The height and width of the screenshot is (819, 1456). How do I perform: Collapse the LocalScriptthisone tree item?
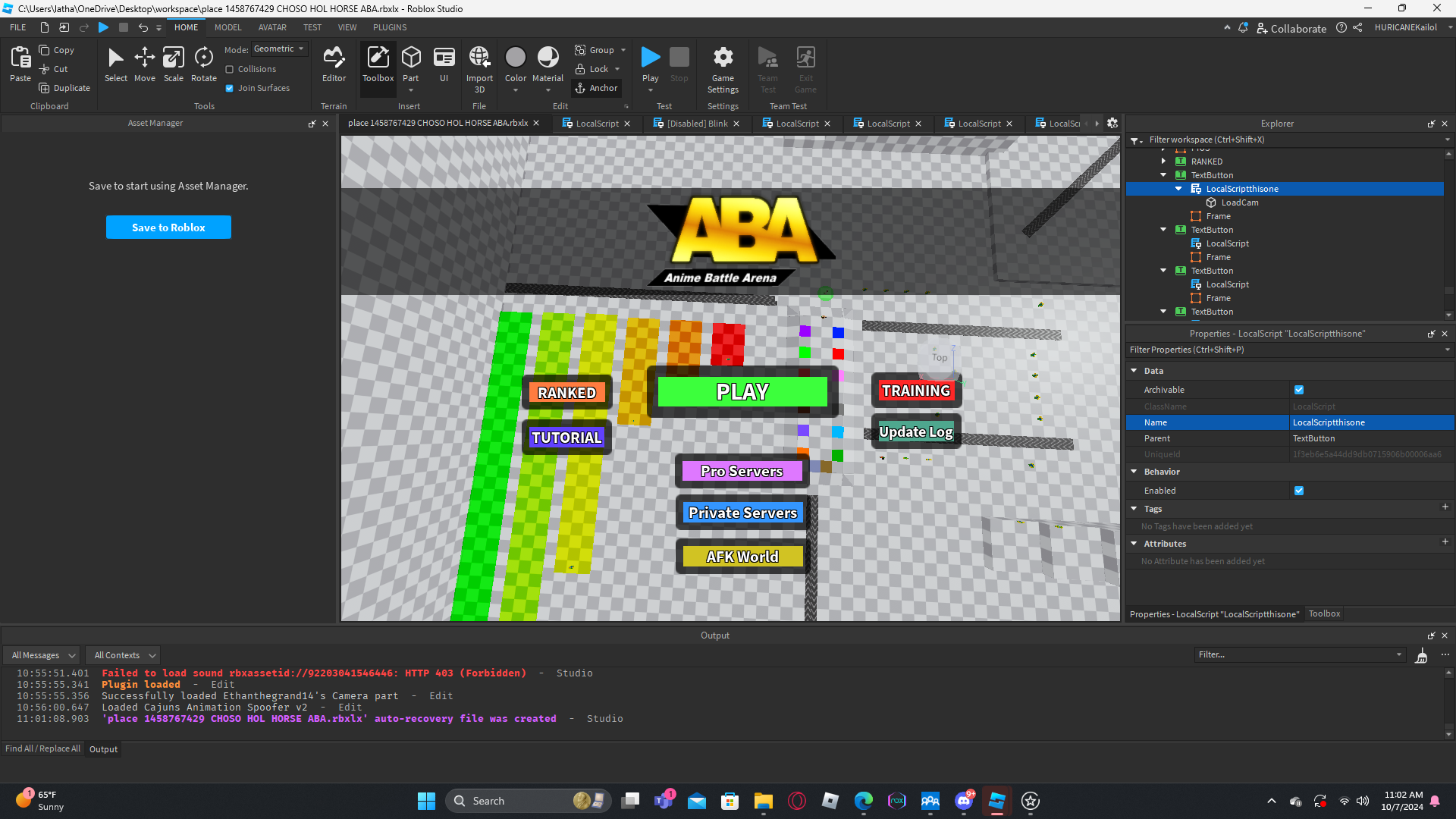[1178, 189]
